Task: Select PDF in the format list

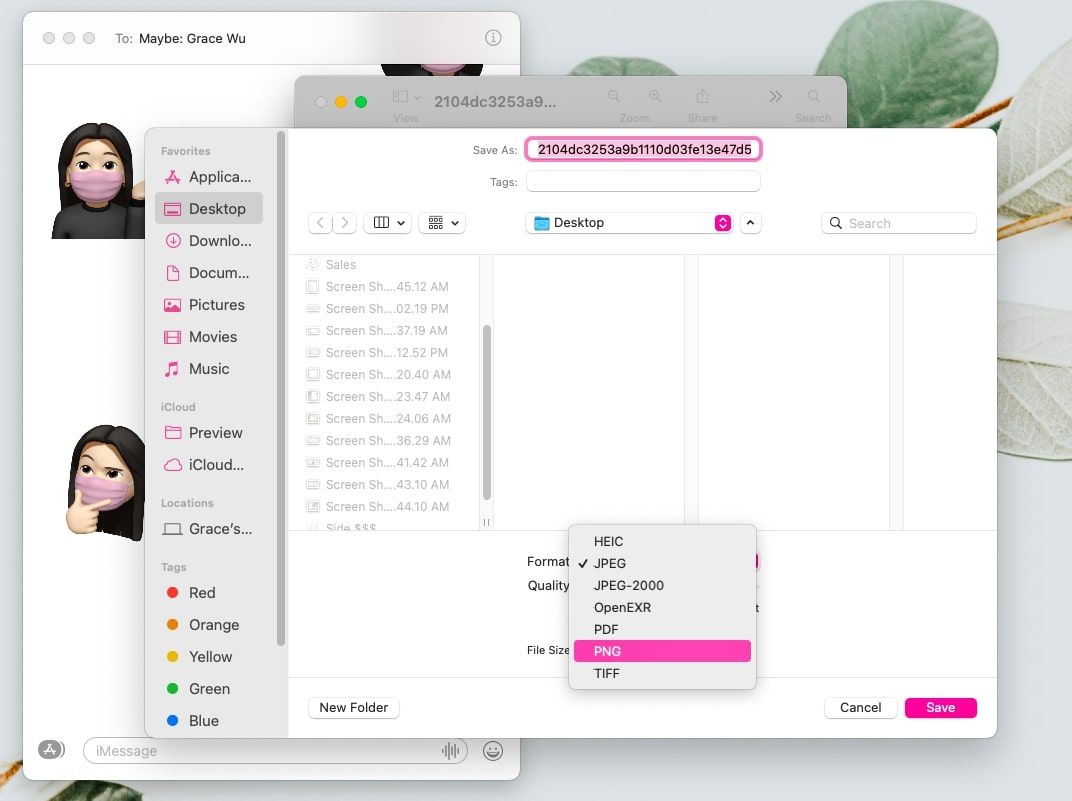Action: (x=662, y=629)
